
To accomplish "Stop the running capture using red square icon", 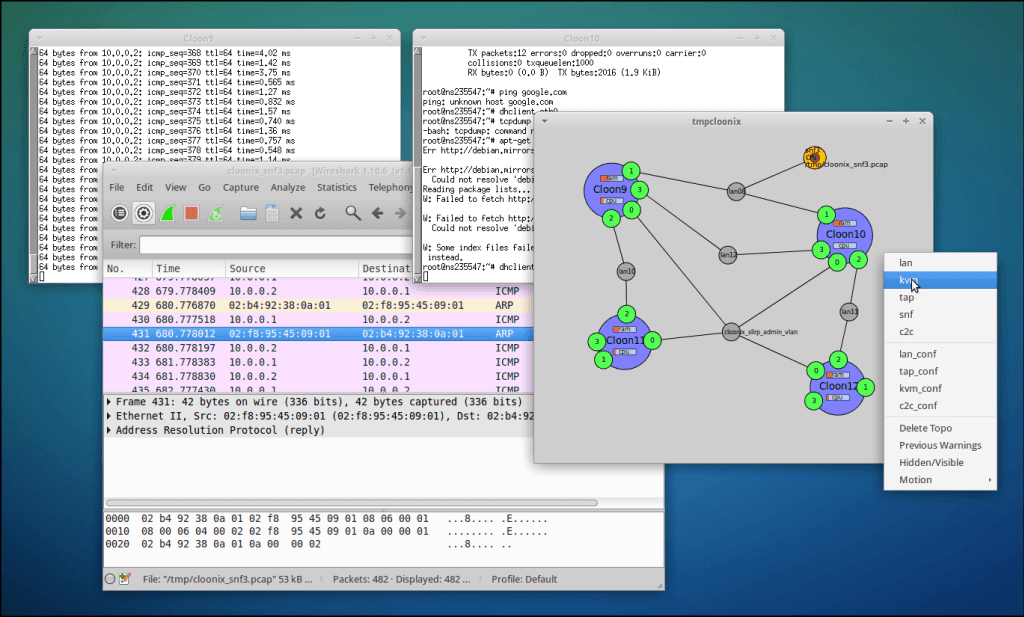I will 190,212.
